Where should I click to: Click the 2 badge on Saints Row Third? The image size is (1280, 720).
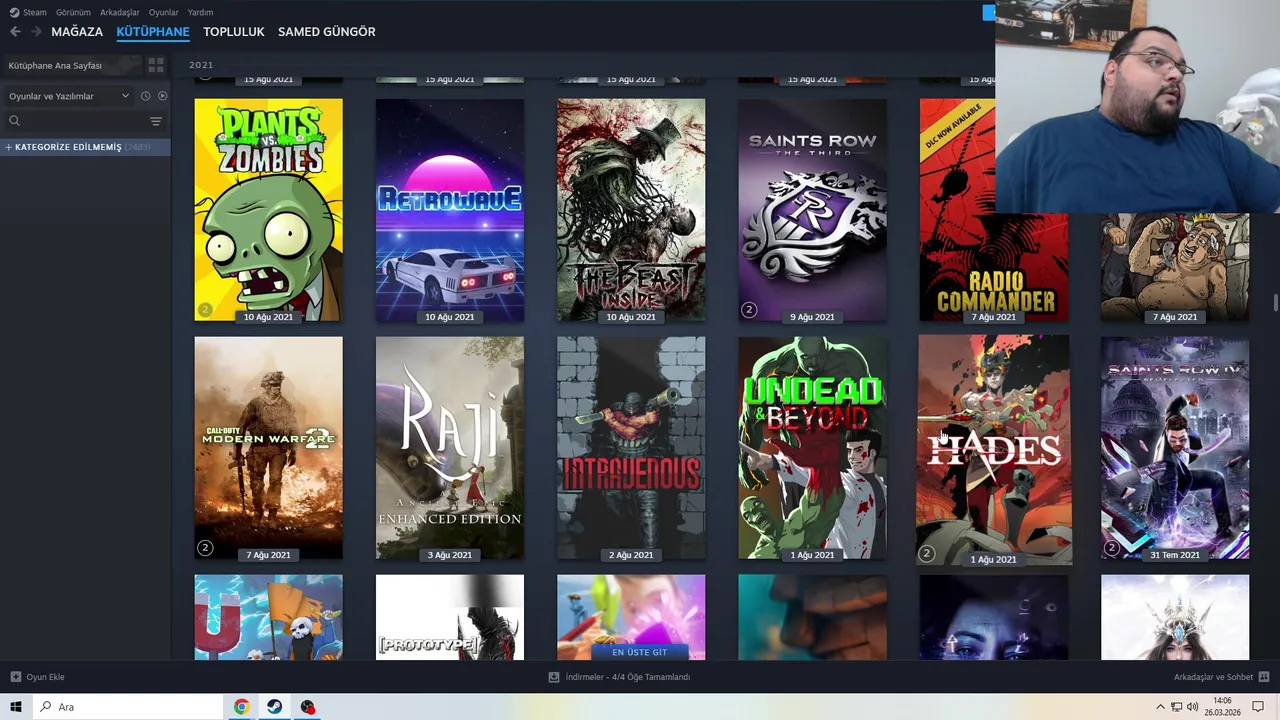749,310
